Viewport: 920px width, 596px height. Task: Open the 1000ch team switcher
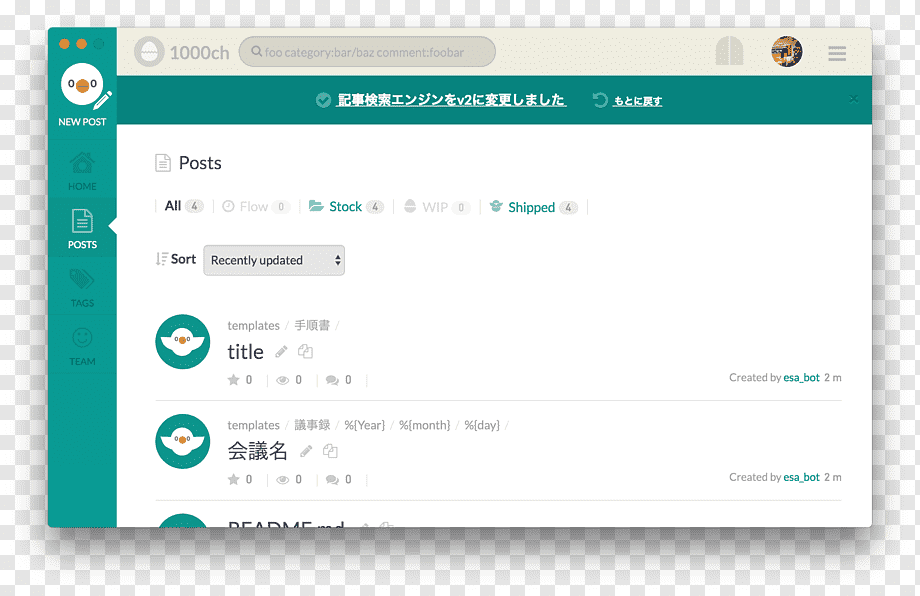click(x=182, y=52)
